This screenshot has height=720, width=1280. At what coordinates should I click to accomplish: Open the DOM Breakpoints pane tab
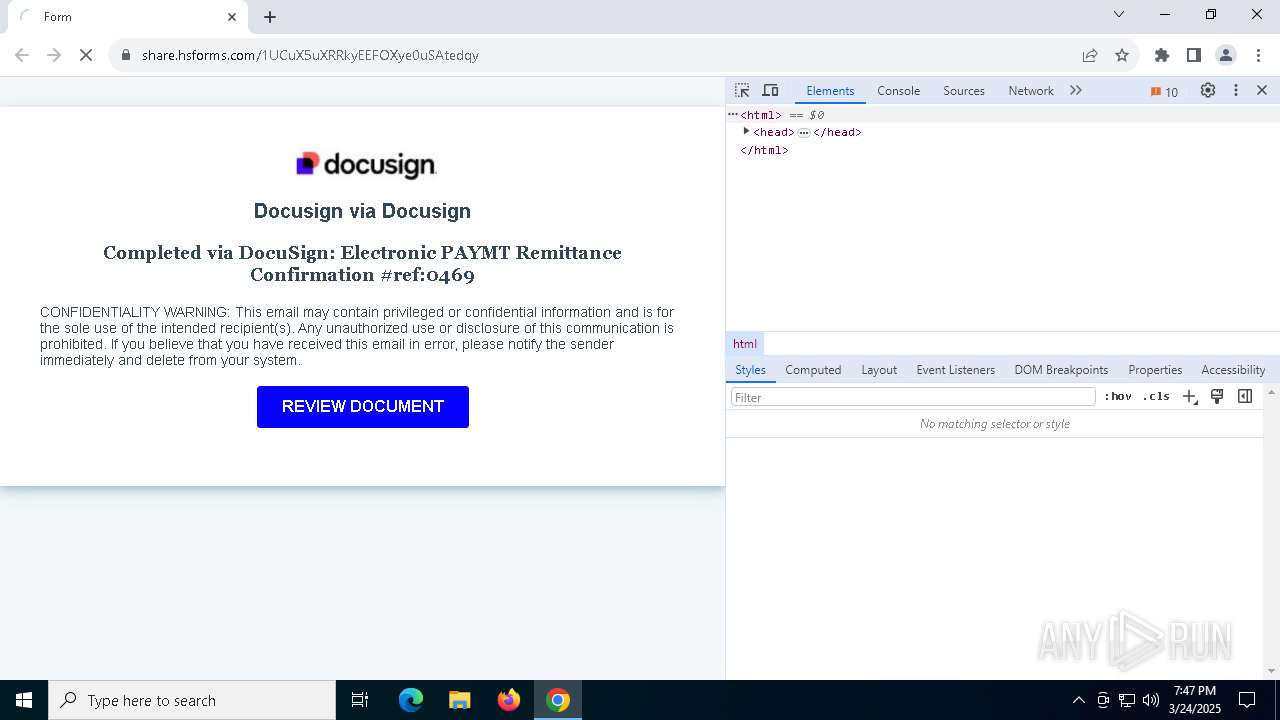pos(1061,369)
